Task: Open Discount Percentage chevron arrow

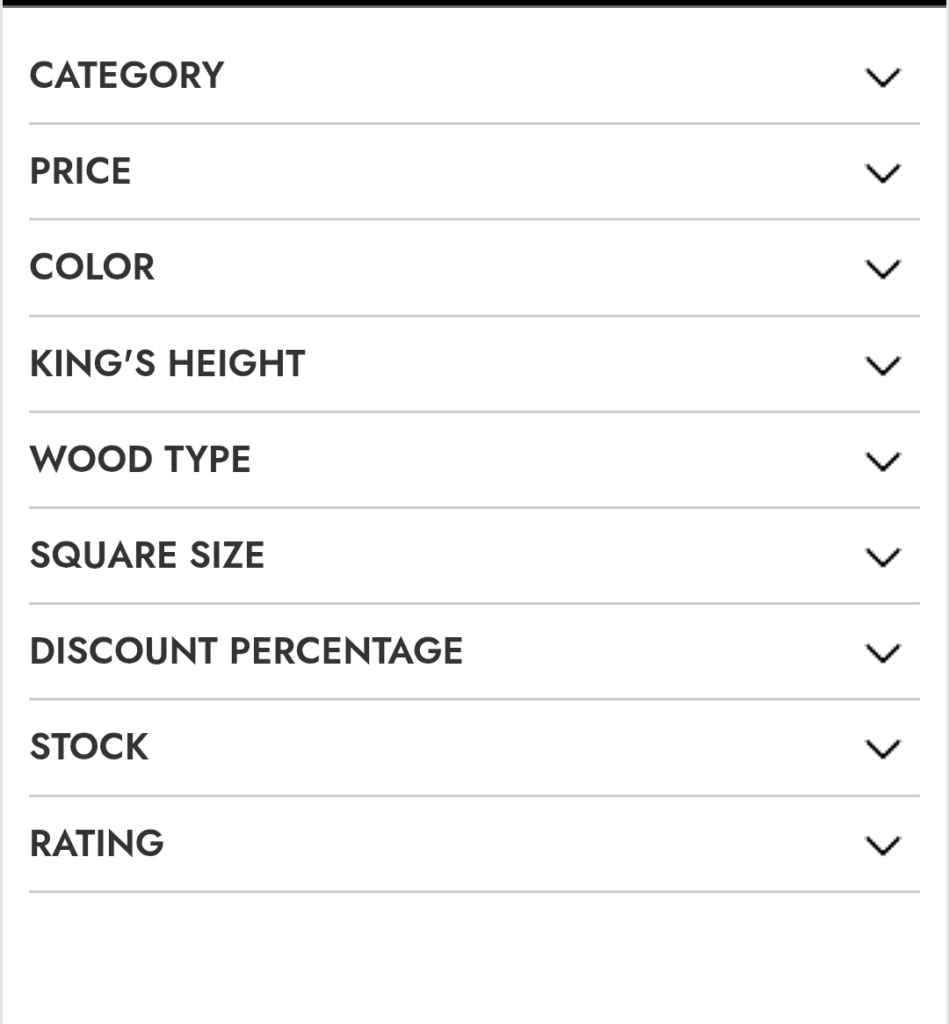Action: click(882, 653)
